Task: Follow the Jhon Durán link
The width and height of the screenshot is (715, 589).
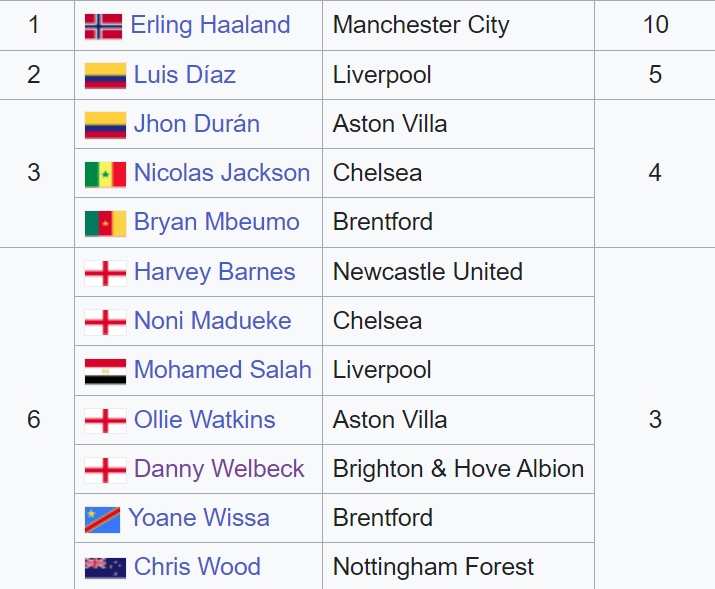Action: pos(197,124)
